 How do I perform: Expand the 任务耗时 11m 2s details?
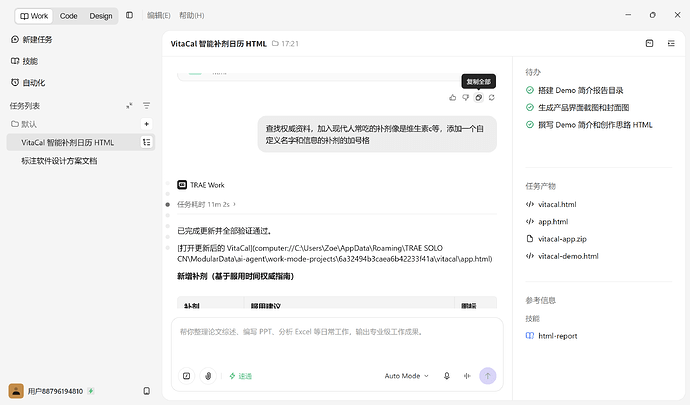click(x=206, y=204)
